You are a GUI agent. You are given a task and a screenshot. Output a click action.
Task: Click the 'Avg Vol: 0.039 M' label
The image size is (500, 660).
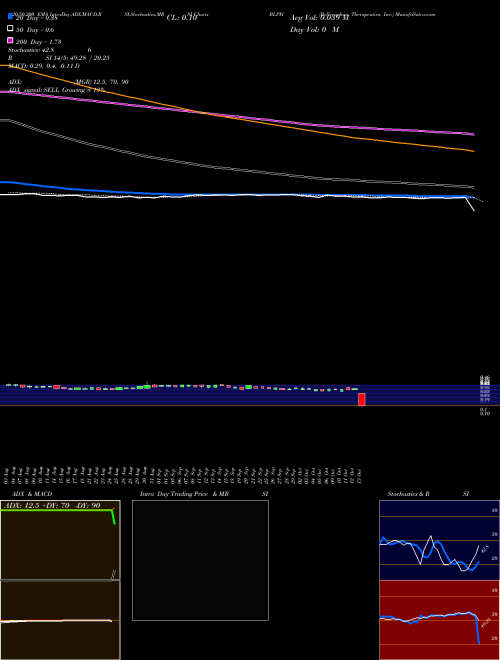[x=319, y=18]
